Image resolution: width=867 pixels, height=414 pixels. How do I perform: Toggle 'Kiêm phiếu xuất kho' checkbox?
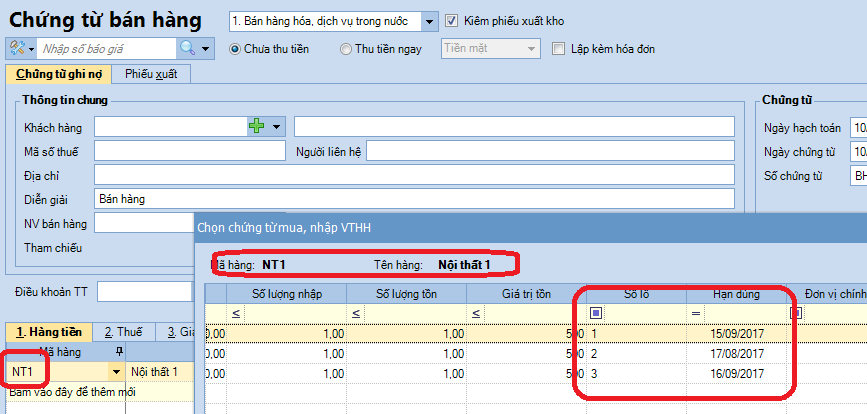[452, 22]
